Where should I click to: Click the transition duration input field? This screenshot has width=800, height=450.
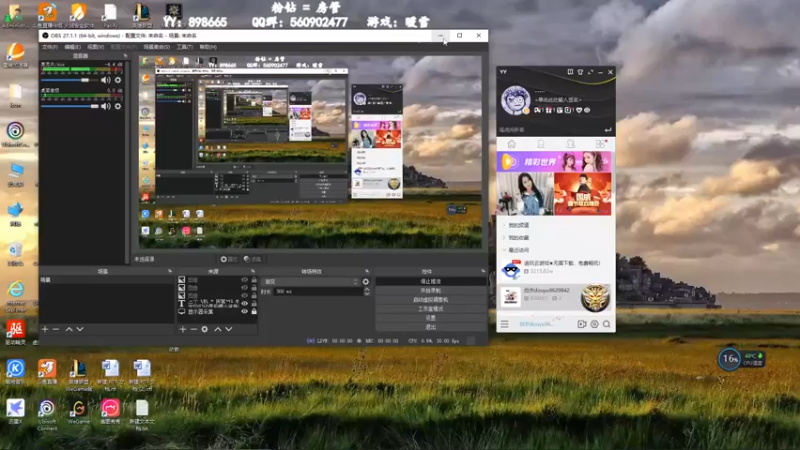[x=318, y=291]
